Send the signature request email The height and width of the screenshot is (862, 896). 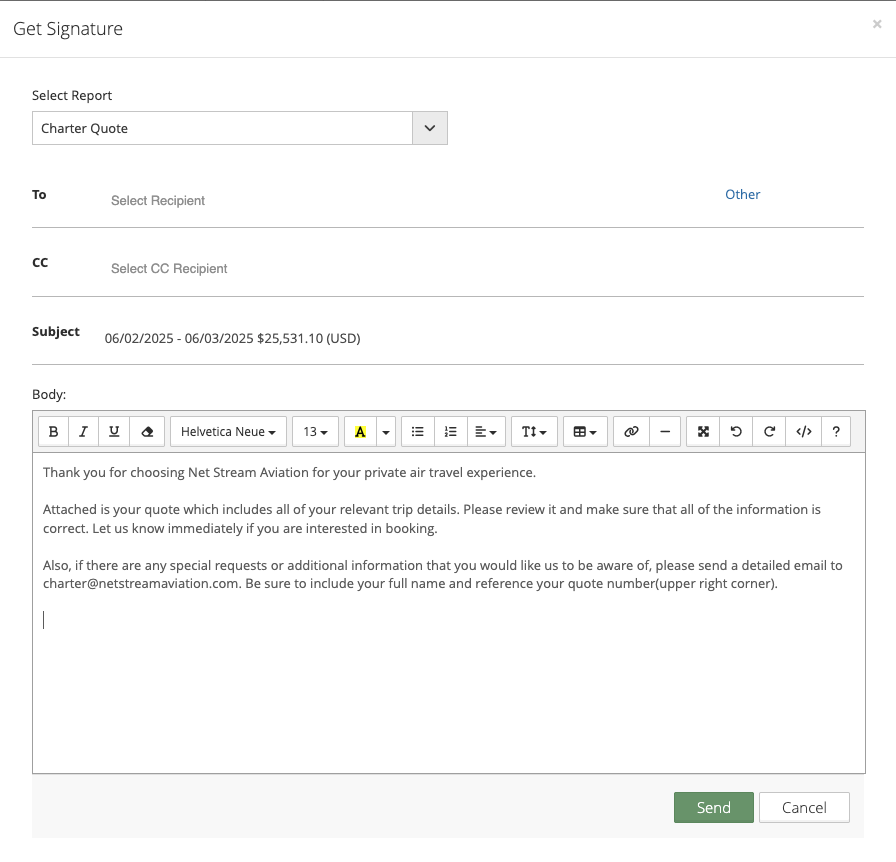(714, 807)
